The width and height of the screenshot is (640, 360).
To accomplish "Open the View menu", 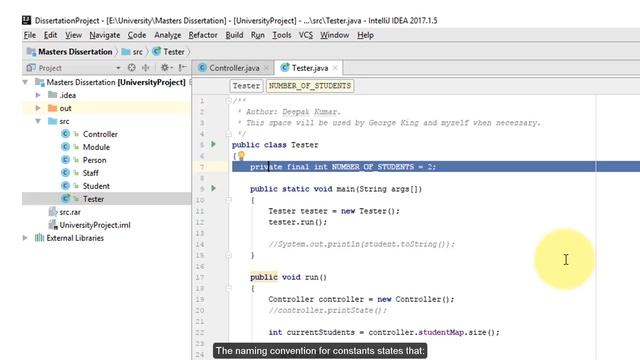I will (73, 35).
